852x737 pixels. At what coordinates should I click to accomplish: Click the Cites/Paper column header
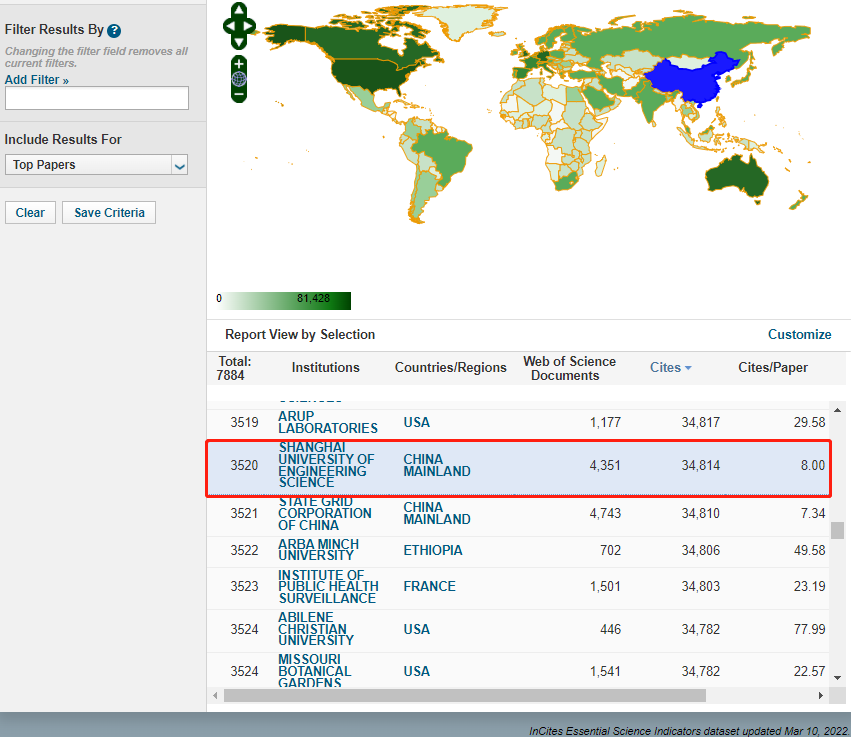point(772,368)
